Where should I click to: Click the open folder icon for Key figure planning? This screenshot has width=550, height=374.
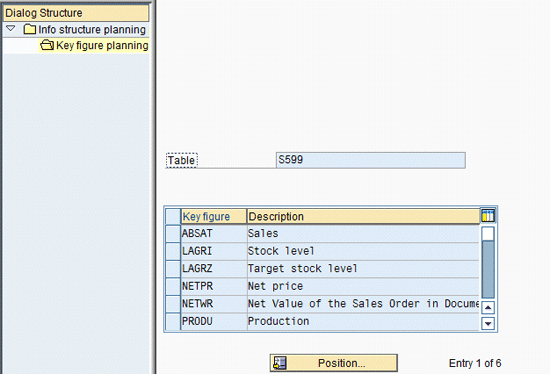47,45
